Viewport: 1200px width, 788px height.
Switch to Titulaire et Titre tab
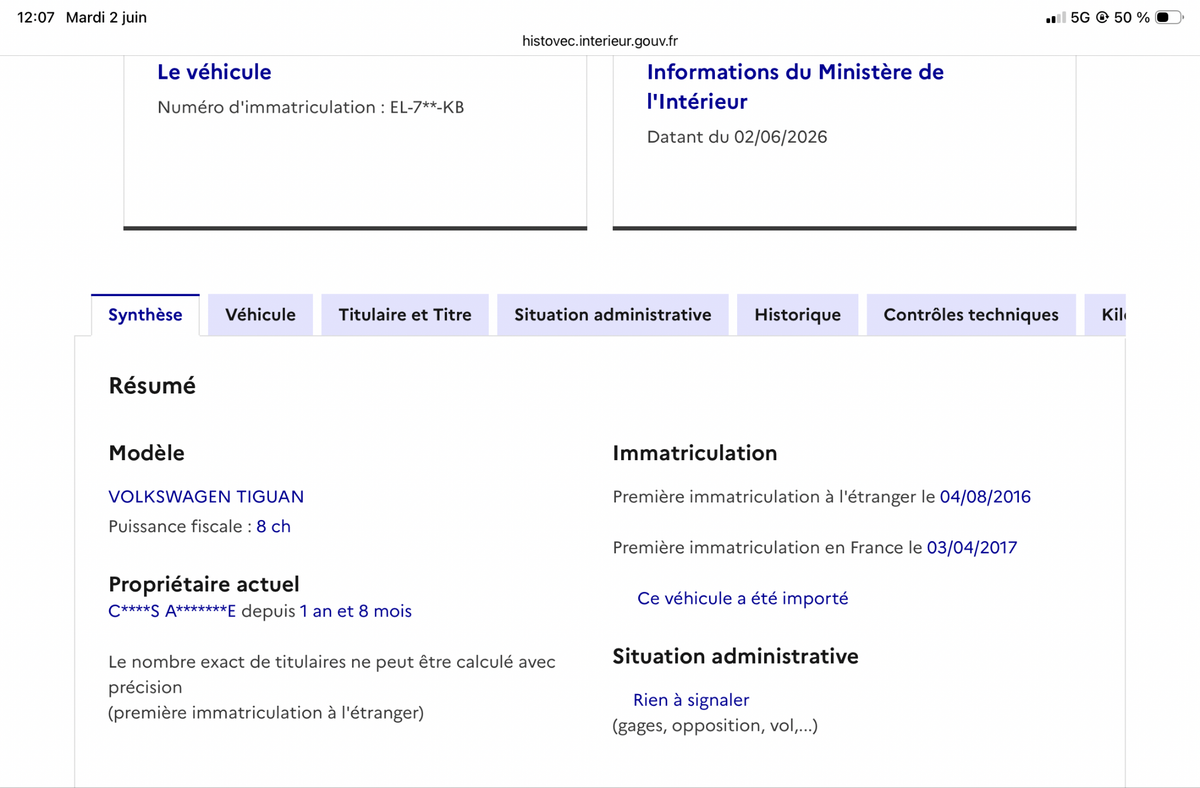point(405,315)
